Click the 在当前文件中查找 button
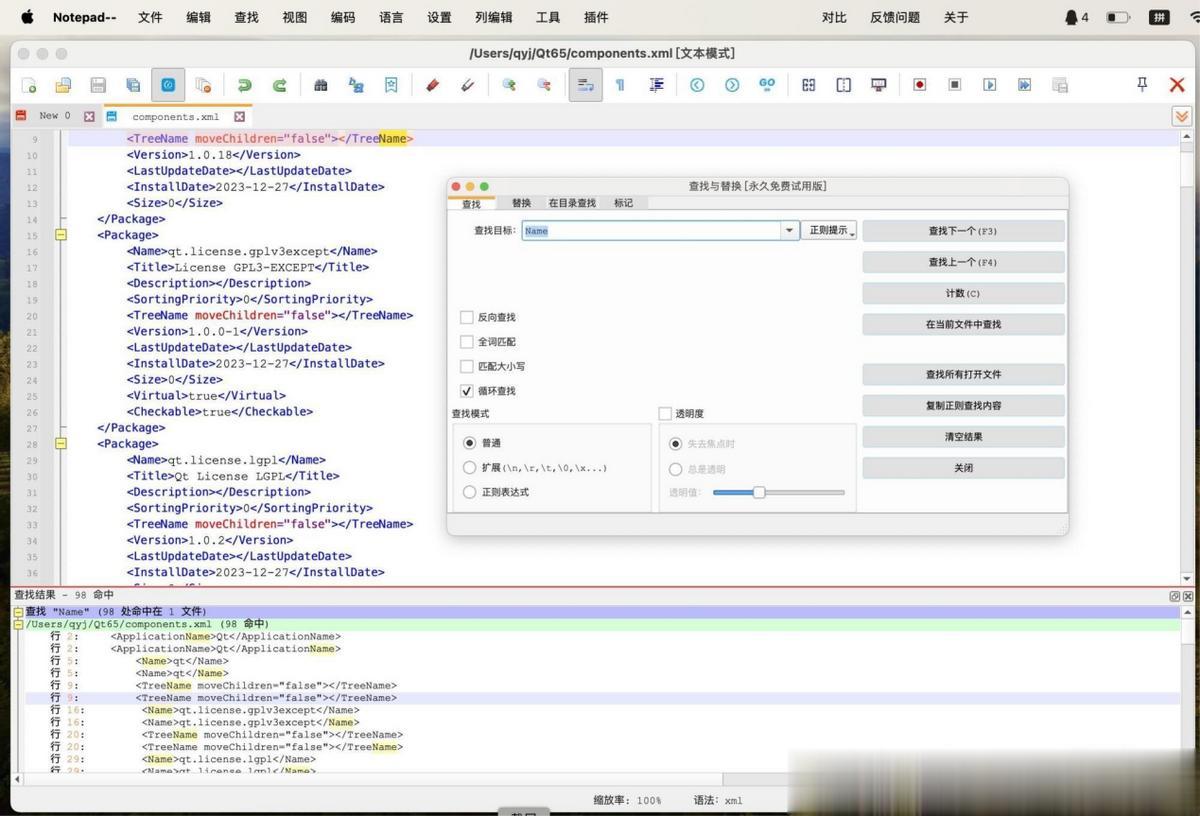This screenshot has height=816, width=1200. pos(963,324)
